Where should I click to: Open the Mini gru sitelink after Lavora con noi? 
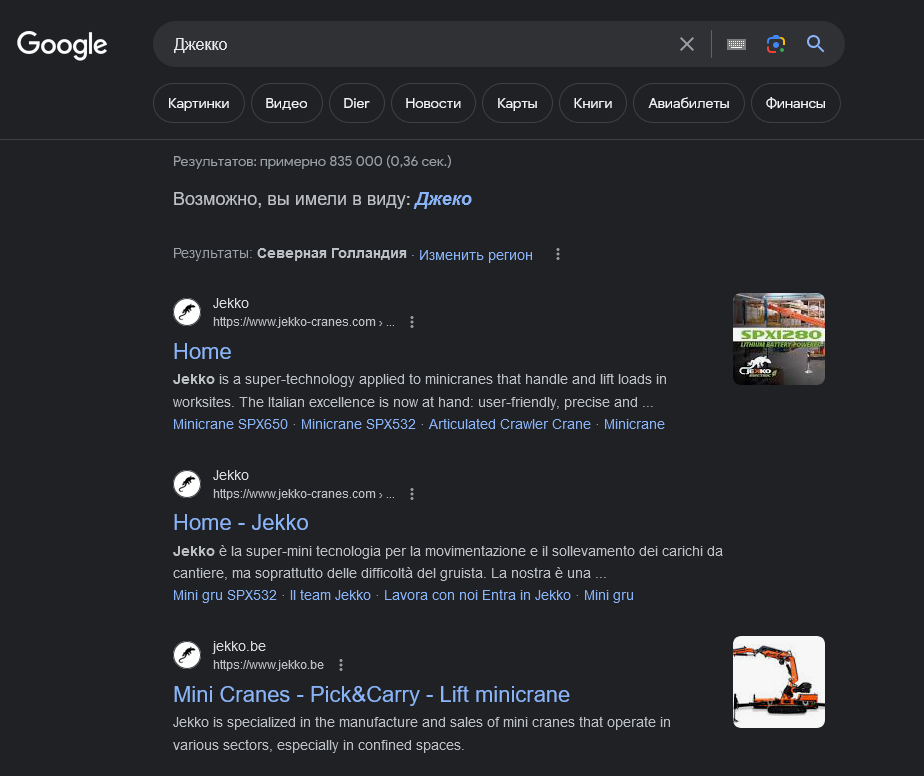click(609, 595)
